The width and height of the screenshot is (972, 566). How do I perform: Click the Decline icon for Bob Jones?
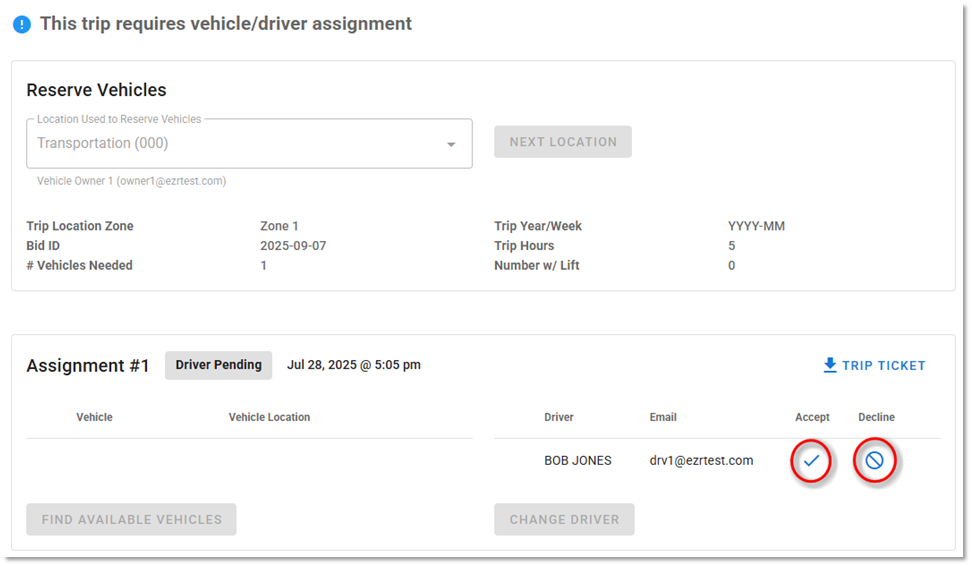pyautogui.click(x=874, y=460)
